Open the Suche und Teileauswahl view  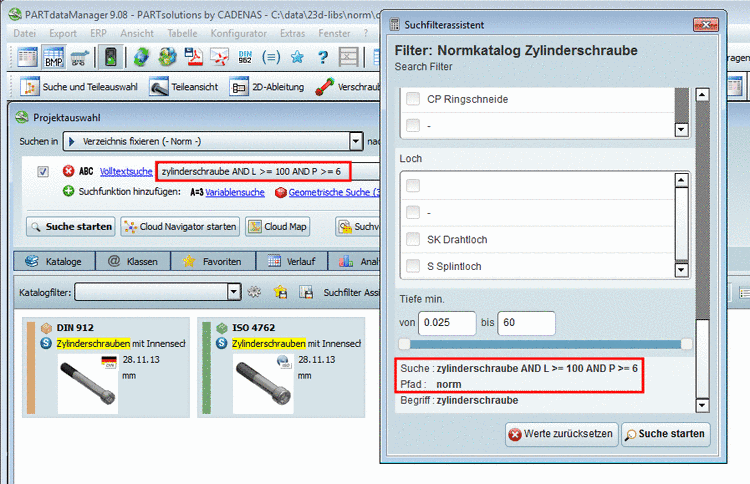click(78, 87)
